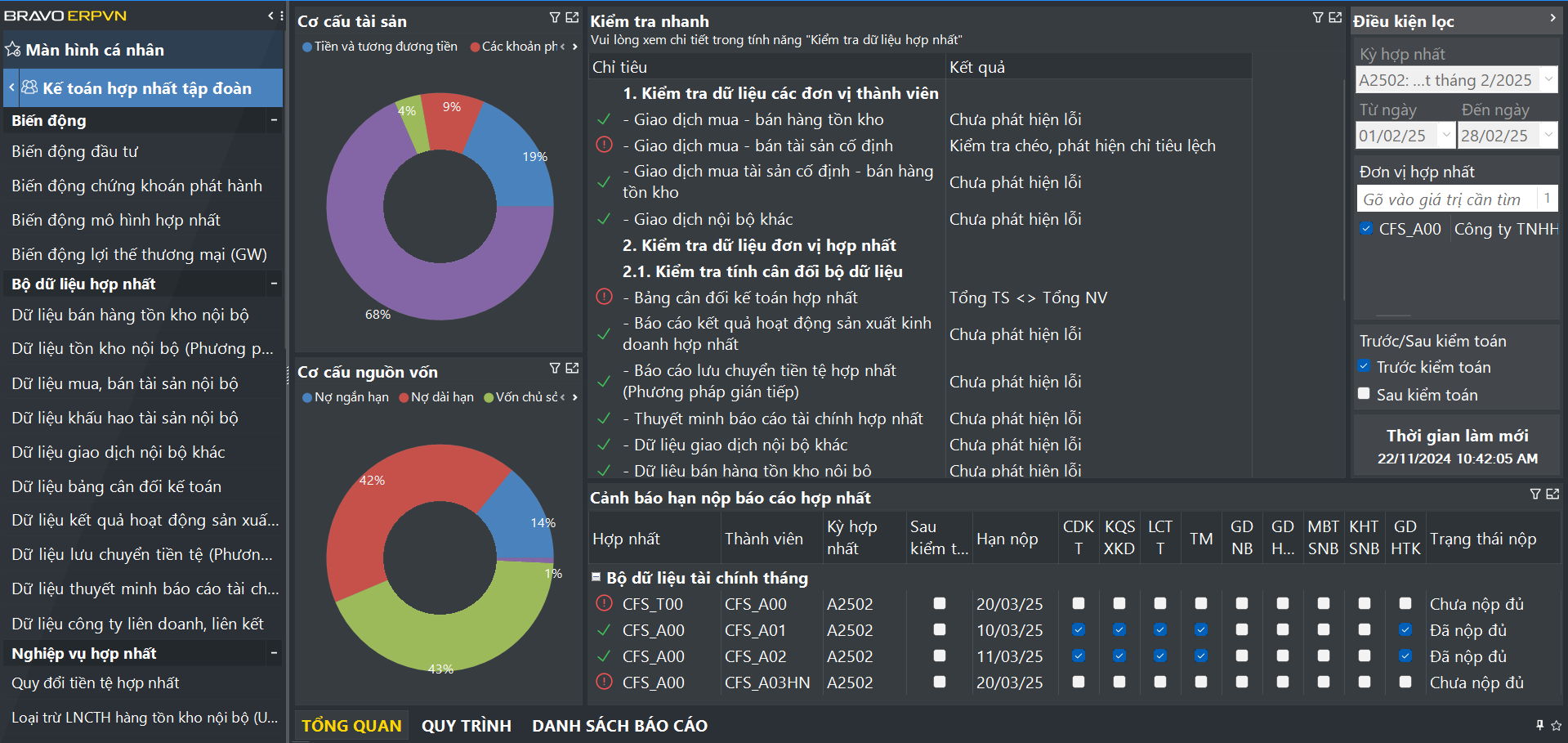Switch to the QUY TRÌNH tab
This screenshot has height=743, width=1568.
tap(466, 726)
